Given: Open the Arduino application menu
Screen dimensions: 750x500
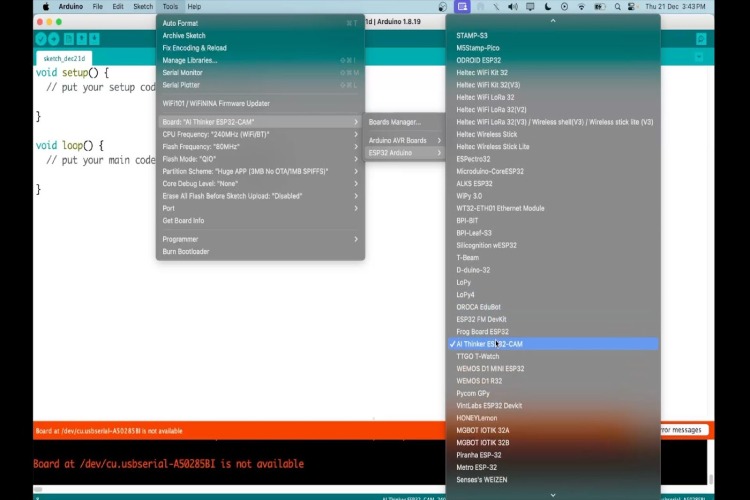Looking at the screenshot, I should click(x=70, y=7).
